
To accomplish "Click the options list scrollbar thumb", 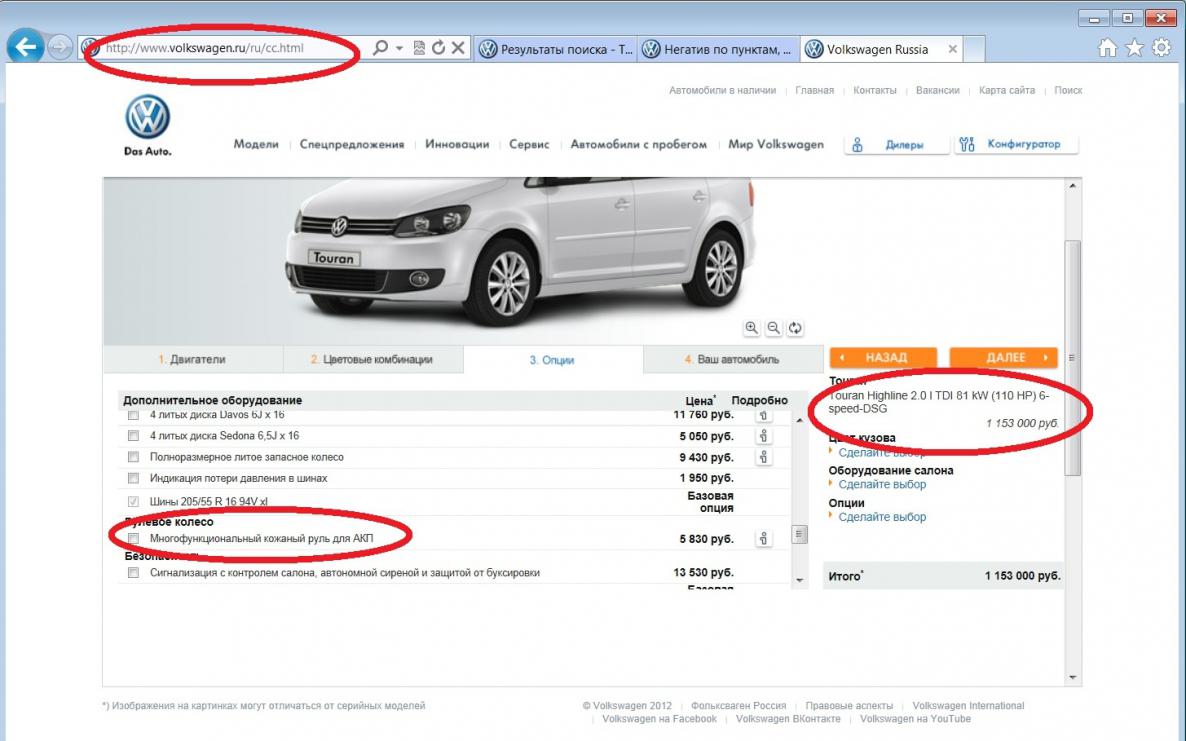I will point(799,535).
